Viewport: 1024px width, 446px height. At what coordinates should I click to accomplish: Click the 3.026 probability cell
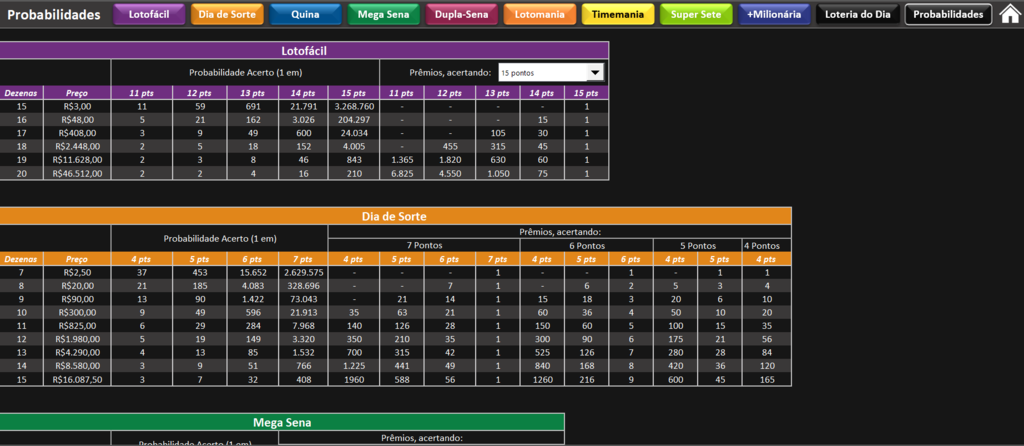click(x=304, y=119)
